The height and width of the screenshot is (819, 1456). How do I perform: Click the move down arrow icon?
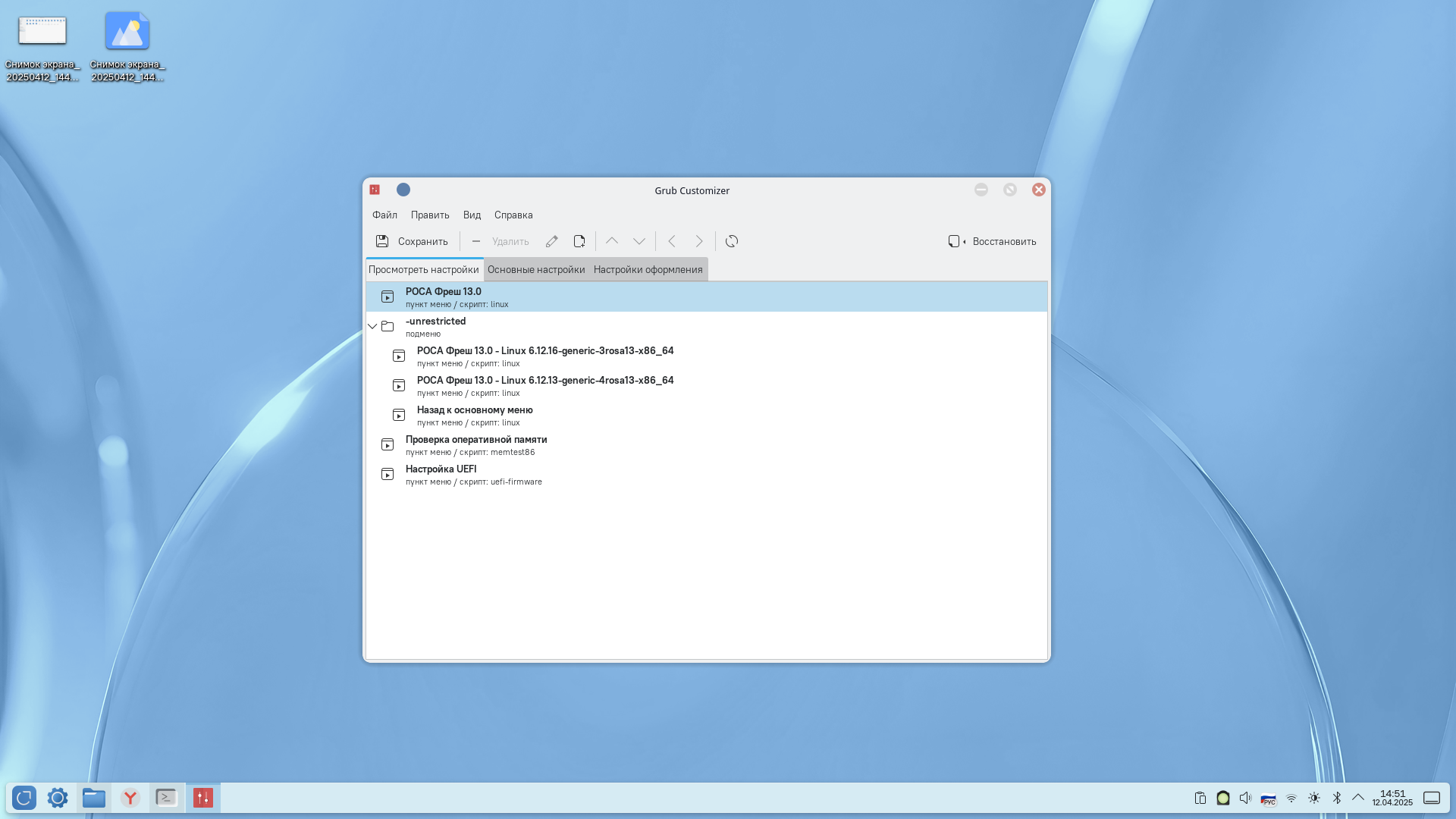pos(639,241)
